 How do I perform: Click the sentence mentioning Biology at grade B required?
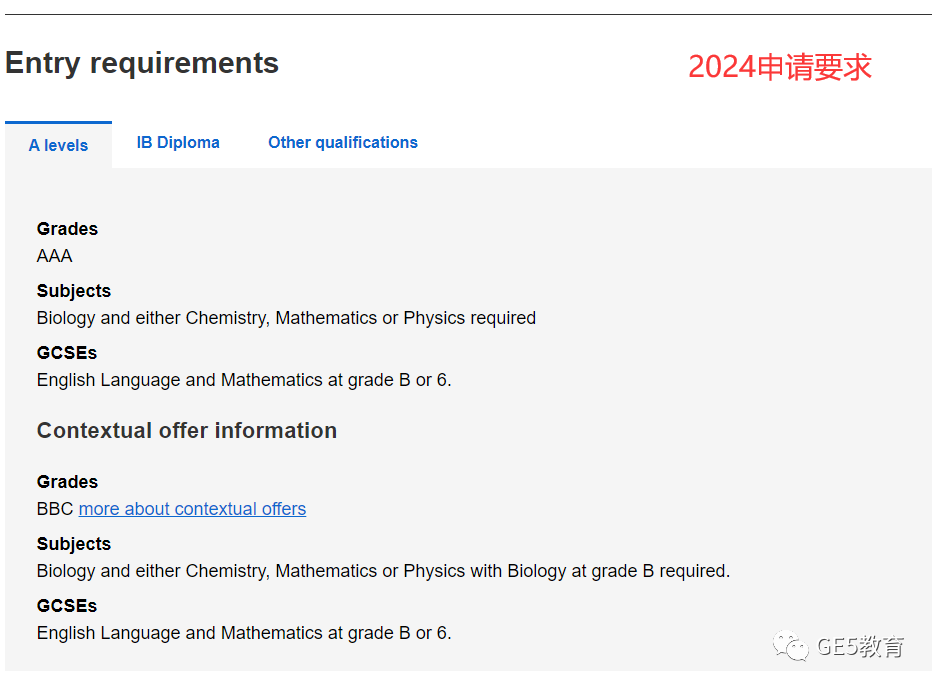point(383,571)
